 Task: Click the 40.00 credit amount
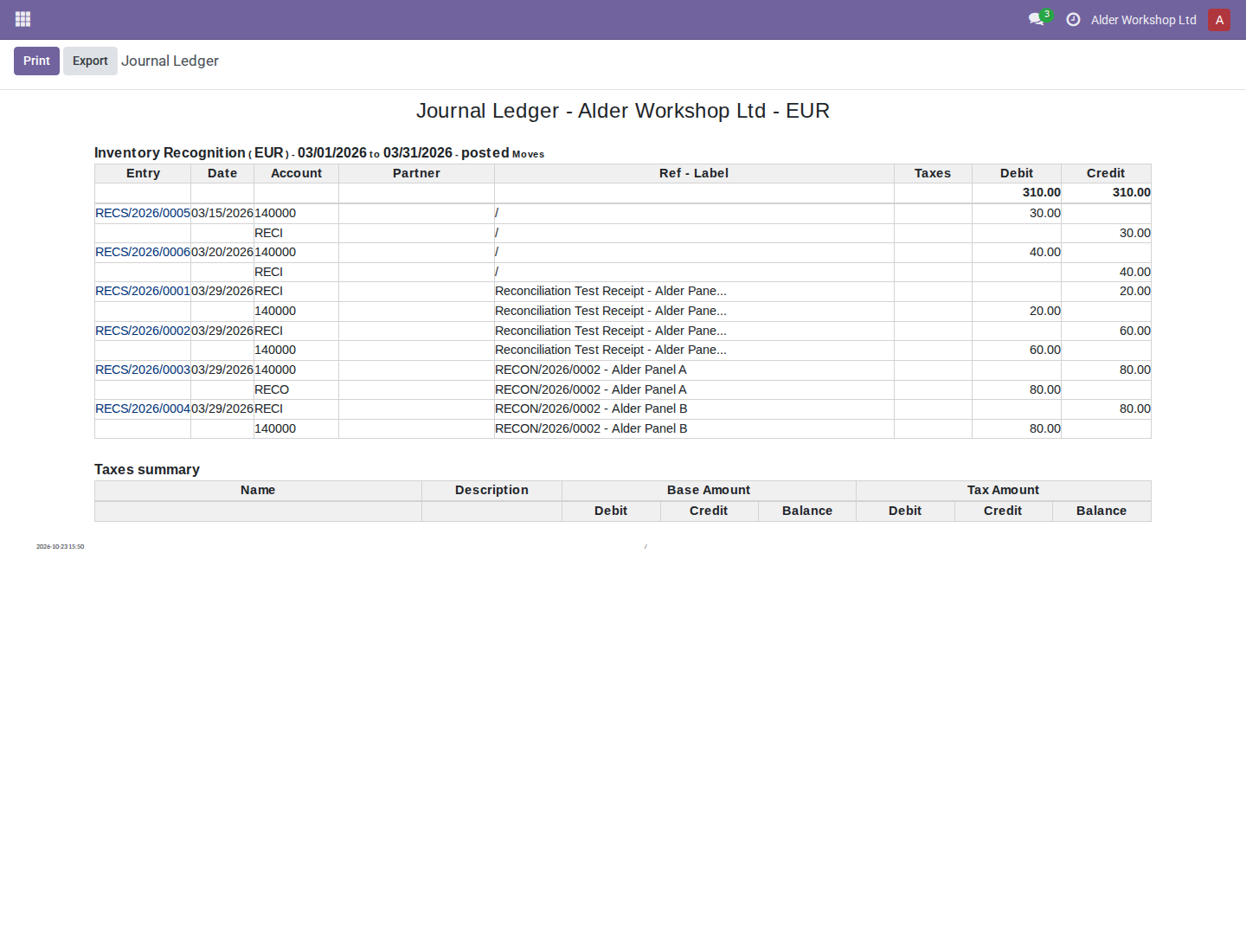tap(1134, 272)
